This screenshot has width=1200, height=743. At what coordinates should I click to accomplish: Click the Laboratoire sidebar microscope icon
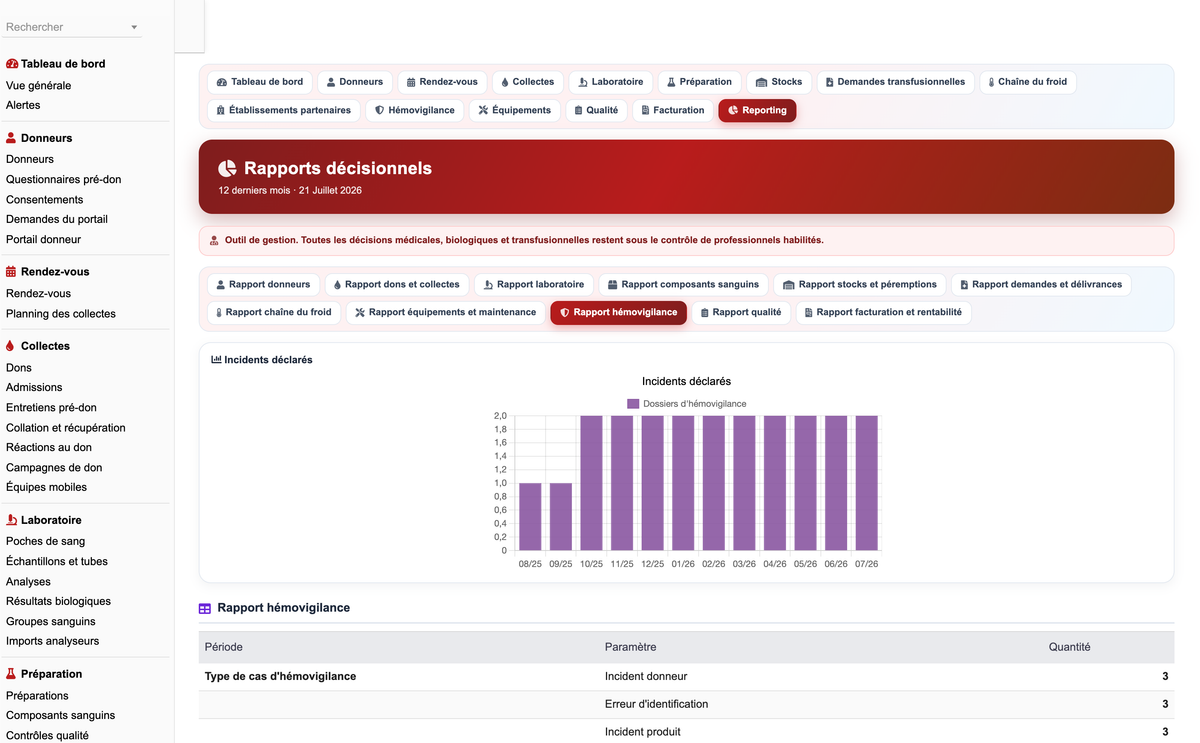(x=11, y=520)
